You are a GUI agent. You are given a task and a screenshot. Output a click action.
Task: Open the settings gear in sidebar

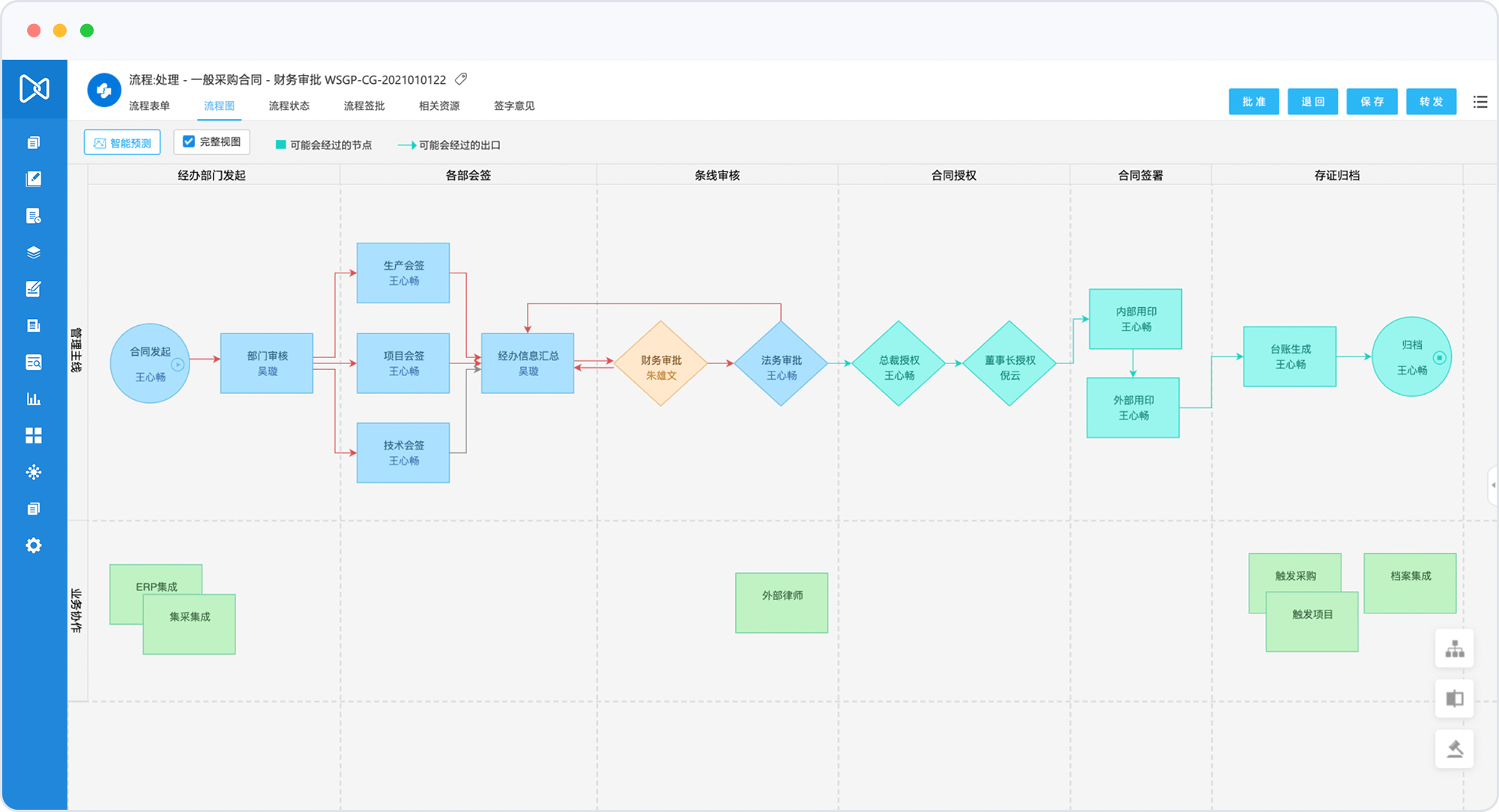(x=34, y=545)
